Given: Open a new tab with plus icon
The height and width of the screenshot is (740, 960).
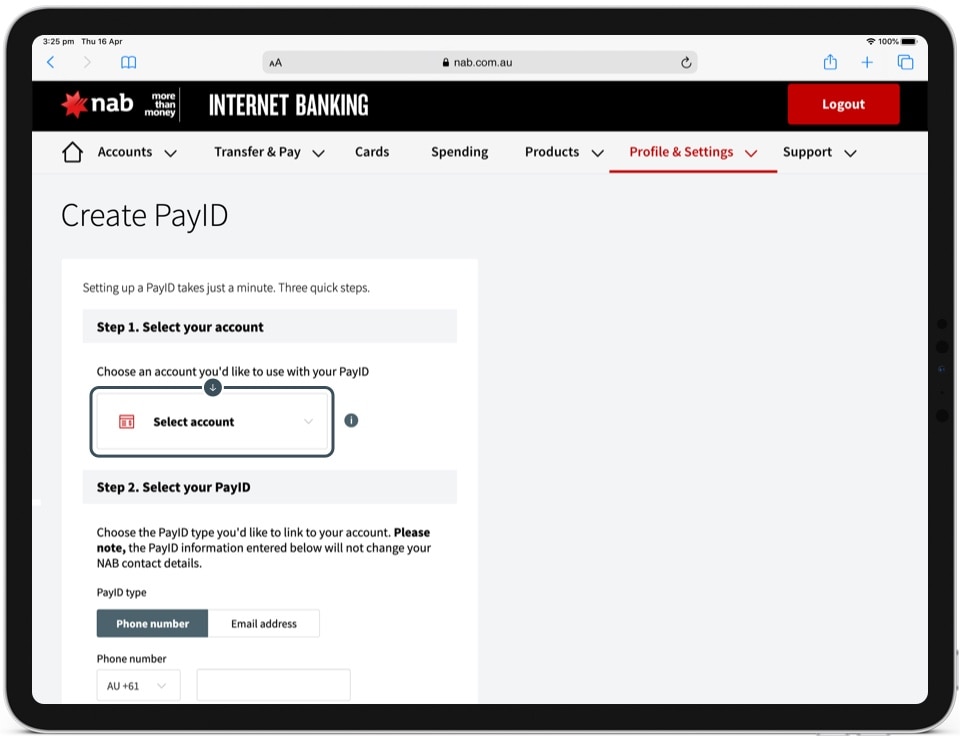Looking at the screenshot, I should pyautogui.click(x=867, y=62).
